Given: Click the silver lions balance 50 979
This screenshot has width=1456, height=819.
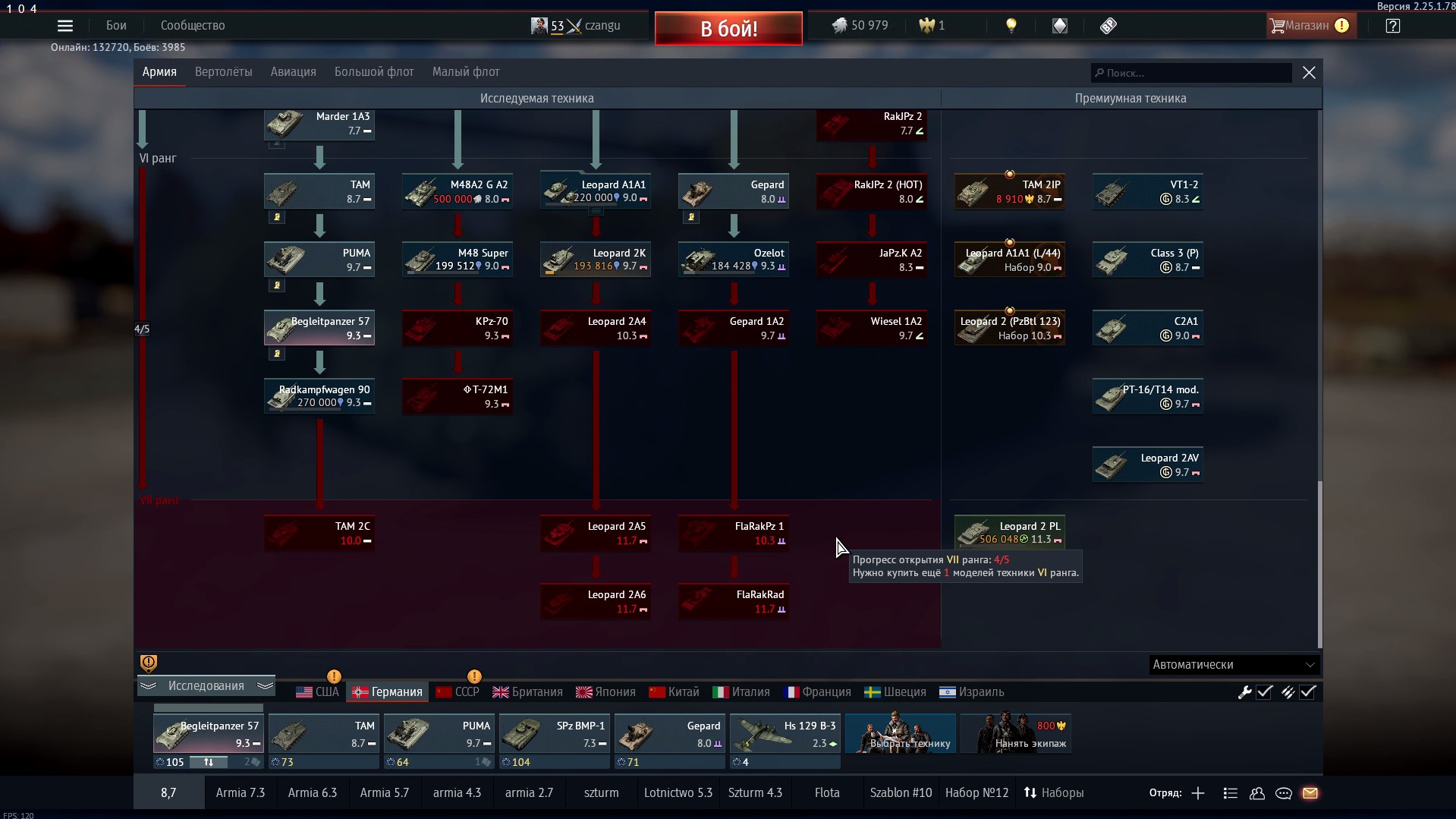Looking at the screenshot, I should (860, 26).
